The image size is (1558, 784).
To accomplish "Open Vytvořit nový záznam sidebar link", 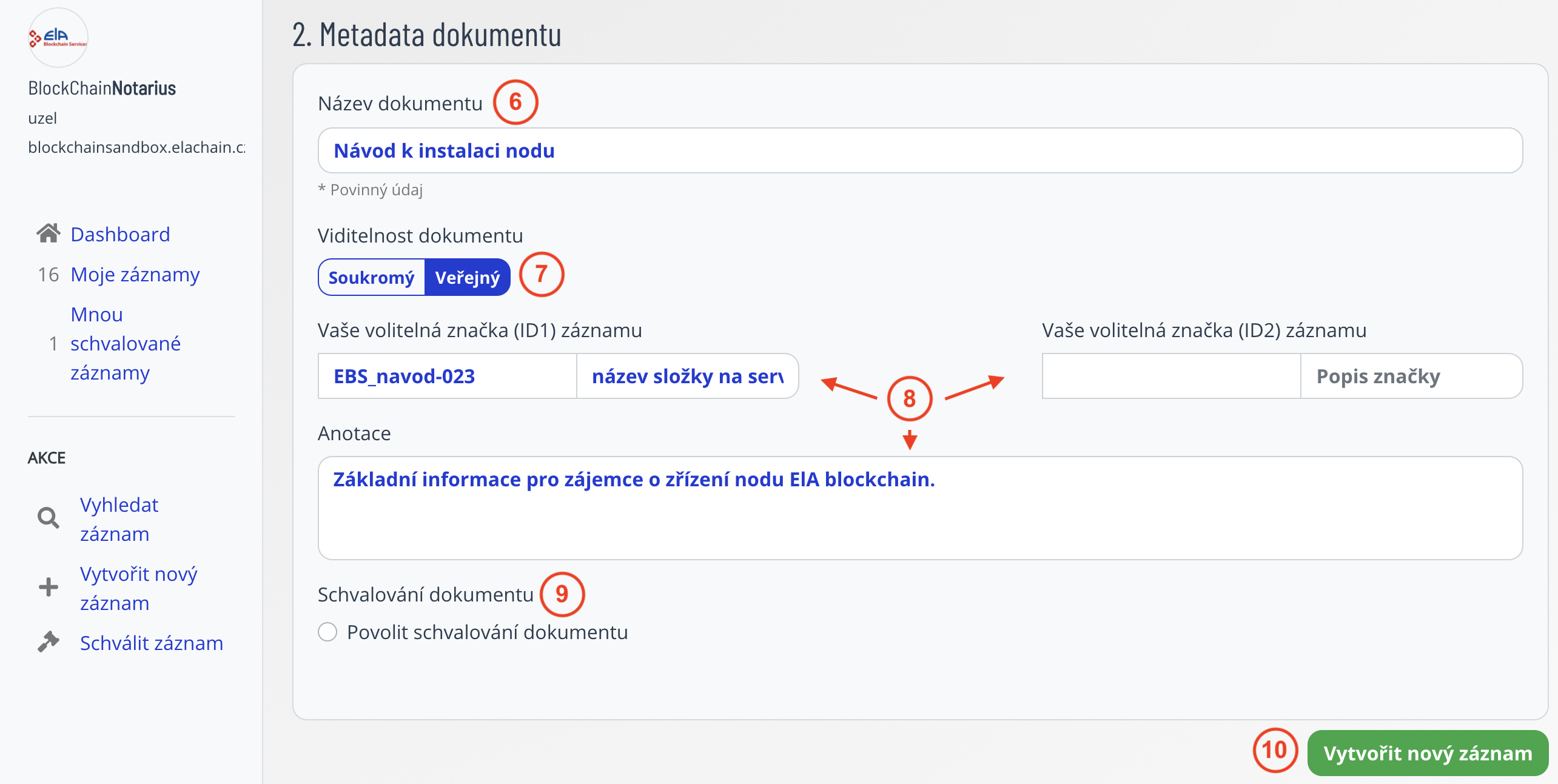I will [138, 588].
